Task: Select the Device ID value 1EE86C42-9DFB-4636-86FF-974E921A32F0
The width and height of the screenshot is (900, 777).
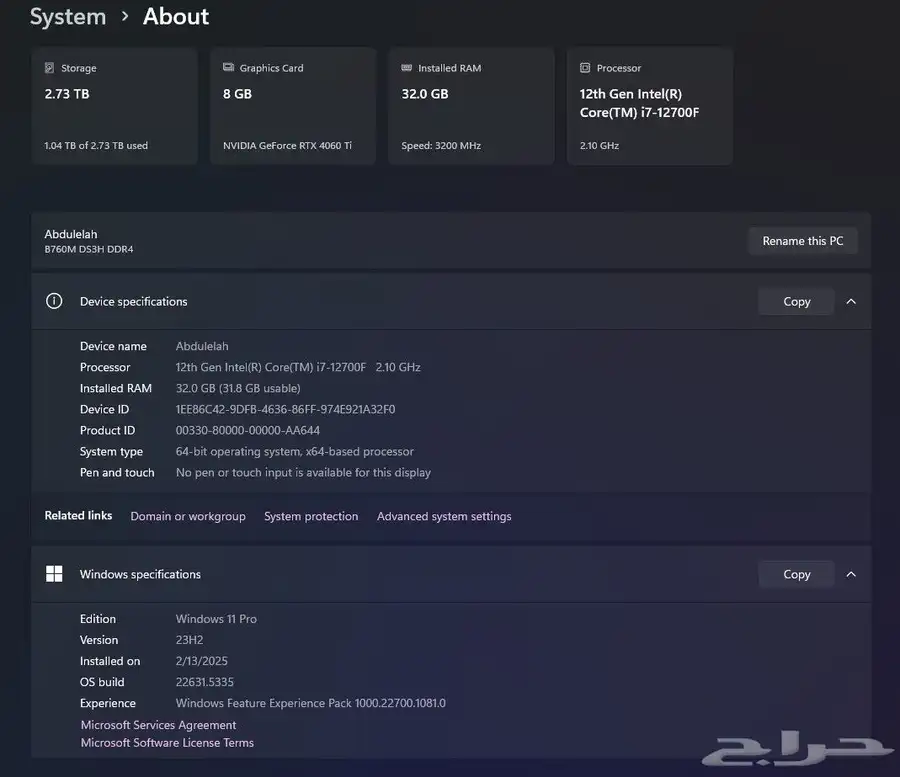Action: [285, 409]
